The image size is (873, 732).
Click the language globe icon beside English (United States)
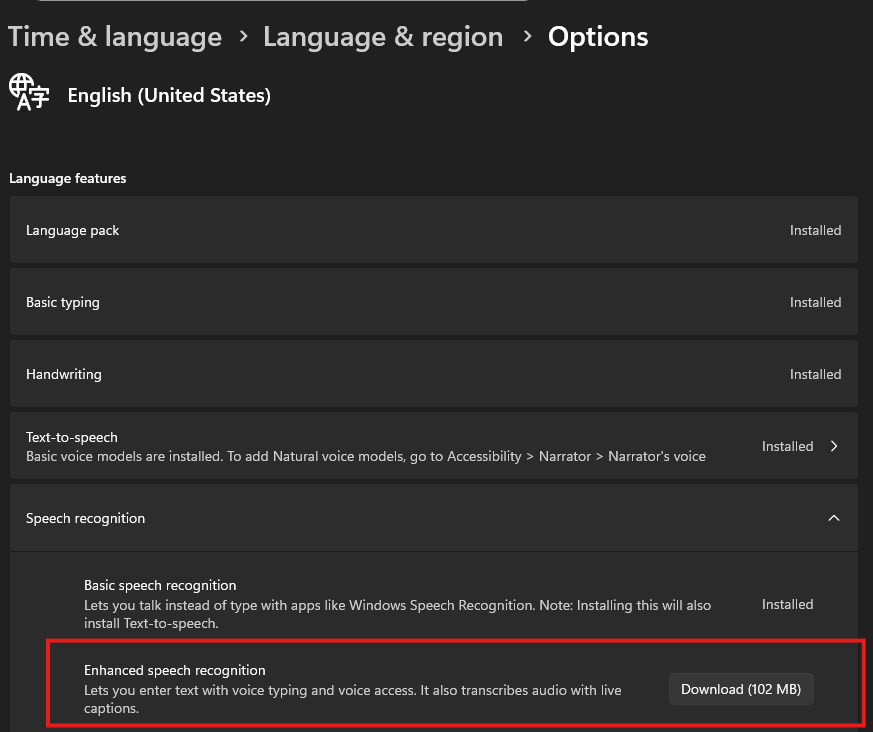click(x=29, y=92)
